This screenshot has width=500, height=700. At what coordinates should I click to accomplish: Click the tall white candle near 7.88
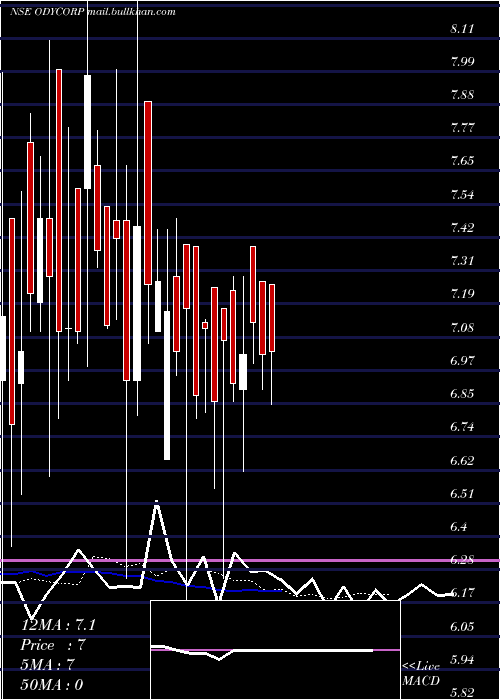click(x=88, y=132)
